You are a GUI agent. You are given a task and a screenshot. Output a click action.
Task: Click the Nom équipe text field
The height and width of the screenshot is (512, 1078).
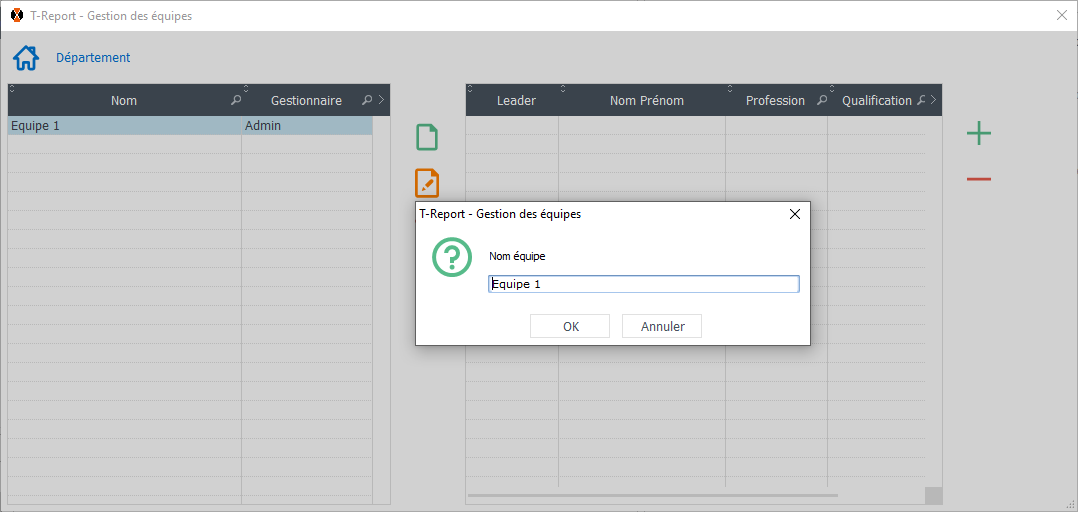pos(643,284)
